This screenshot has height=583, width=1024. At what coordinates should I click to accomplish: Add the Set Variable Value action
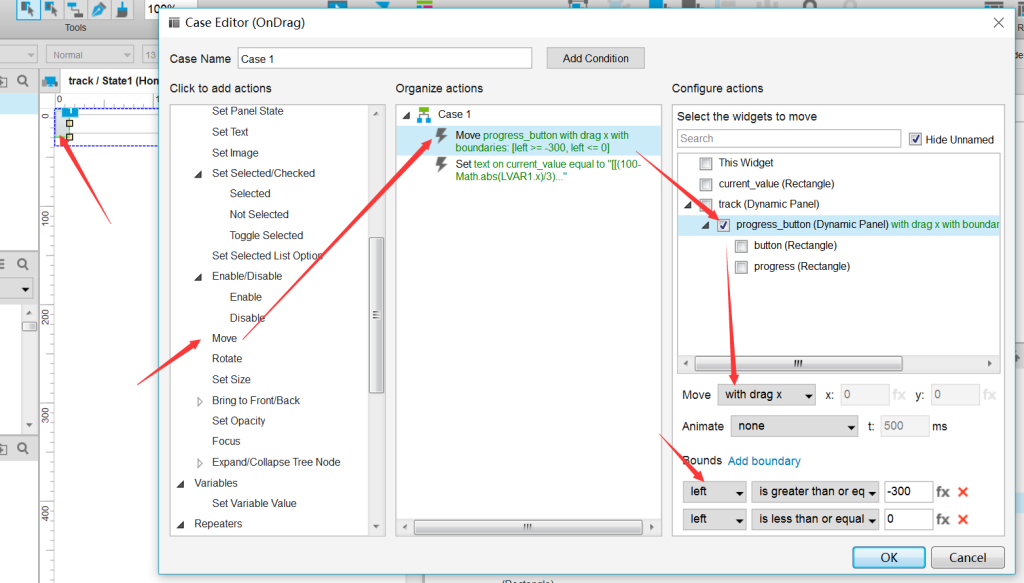(x=254, y=503)
